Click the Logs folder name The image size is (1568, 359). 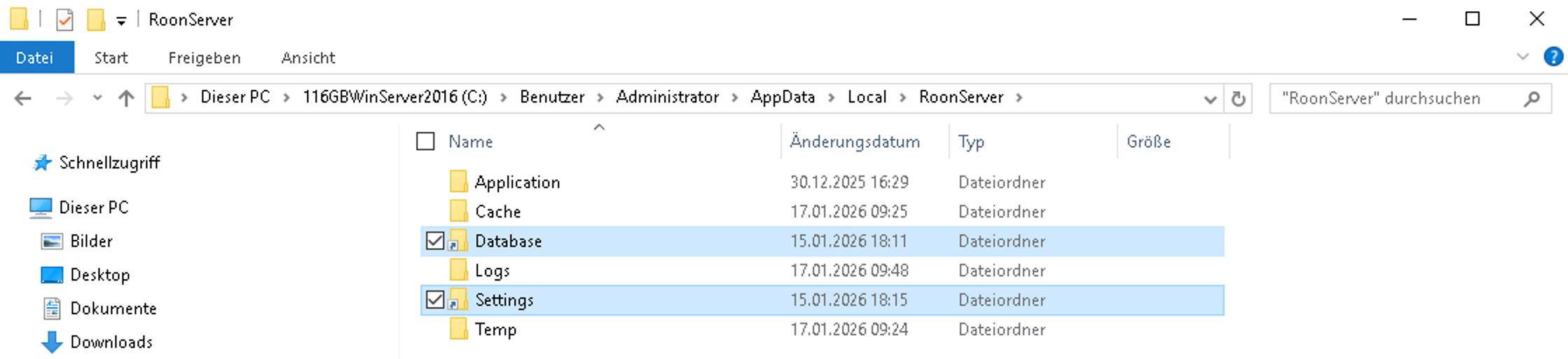tap(493, 271)
